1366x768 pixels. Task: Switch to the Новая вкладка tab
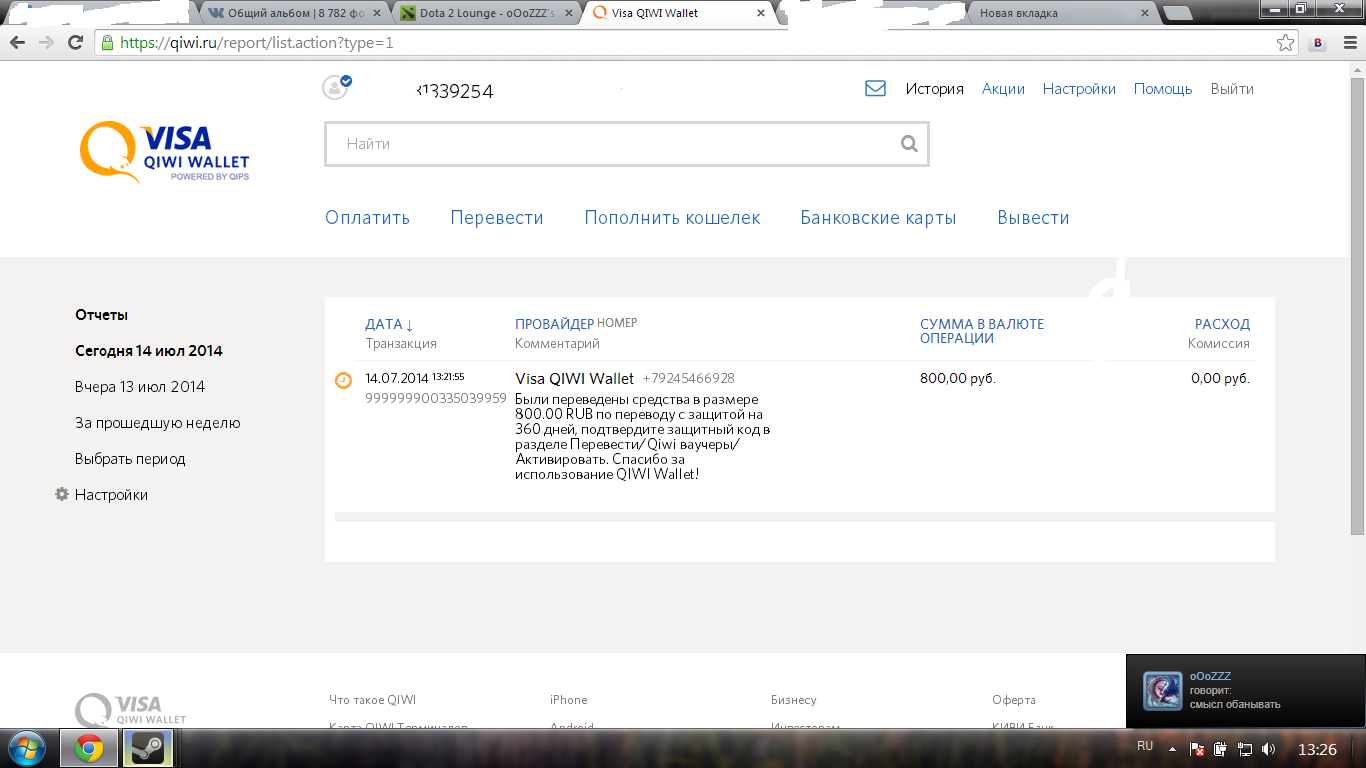(1060, 13)
